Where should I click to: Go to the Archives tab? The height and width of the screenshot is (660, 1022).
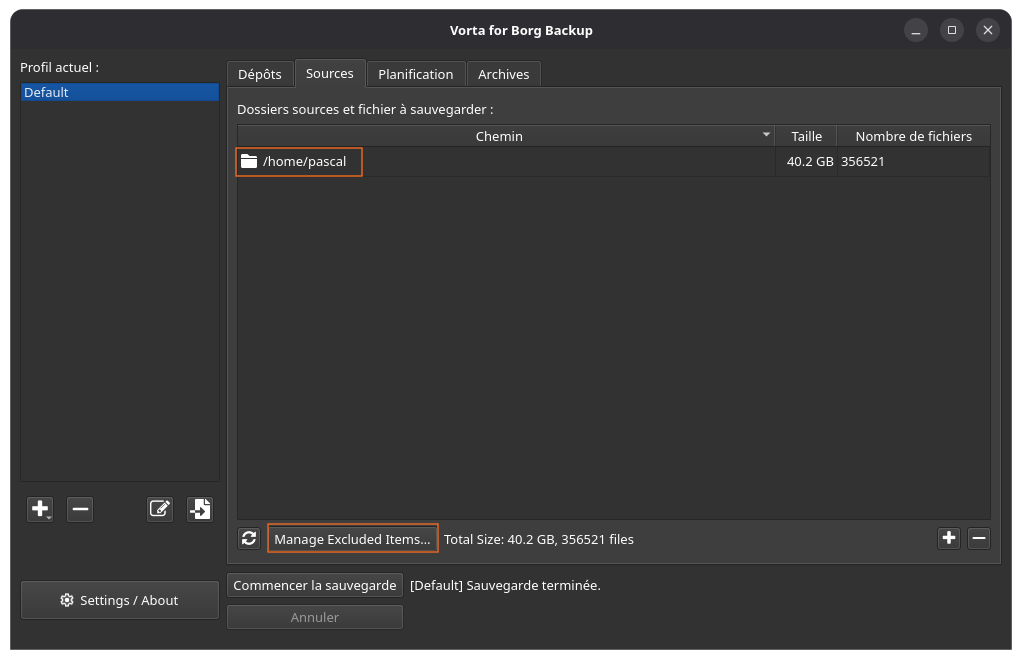[504, 74]
